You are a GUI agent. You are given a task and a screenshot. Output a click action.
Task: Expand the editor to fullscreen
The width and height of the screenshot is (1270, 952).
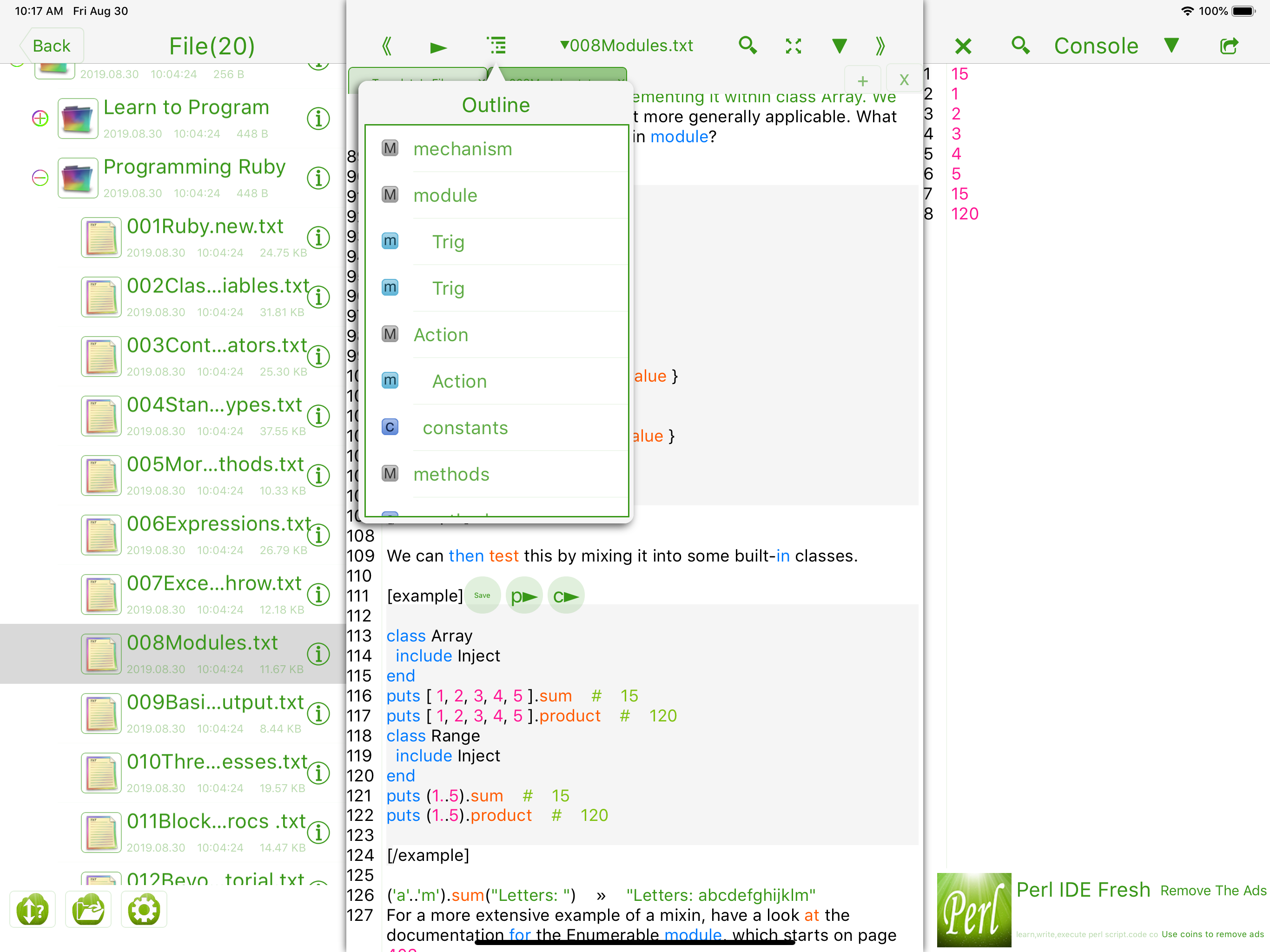pyautogui.click(x=794, y=46)
